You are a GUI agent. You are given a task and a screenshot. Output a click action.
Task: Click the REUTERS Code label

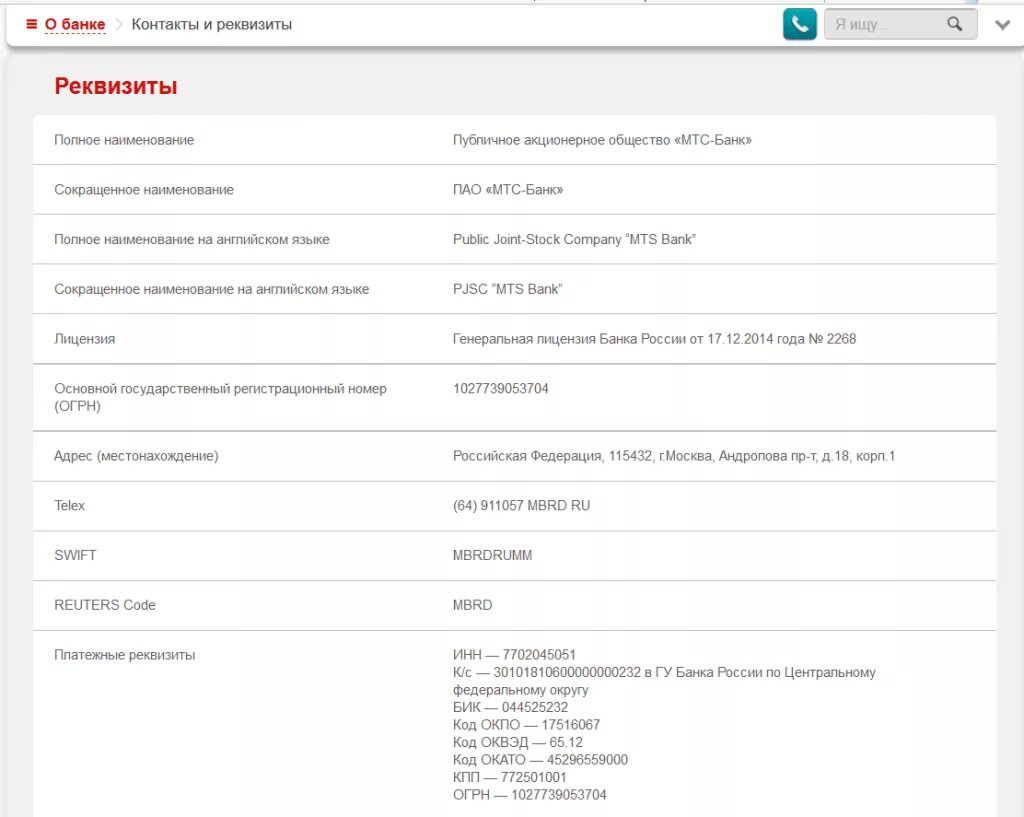[x=104, y=605]
